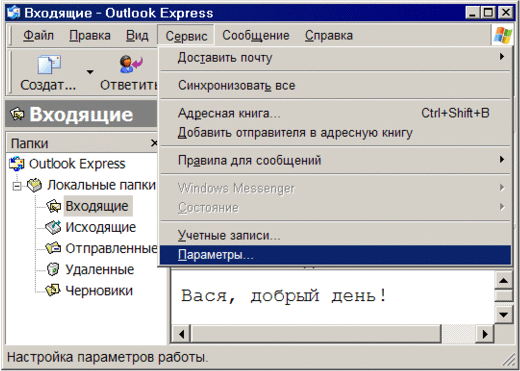The image size is (520, 371).
Task: Open Учетные записи entry
Action: pos(335,235)
